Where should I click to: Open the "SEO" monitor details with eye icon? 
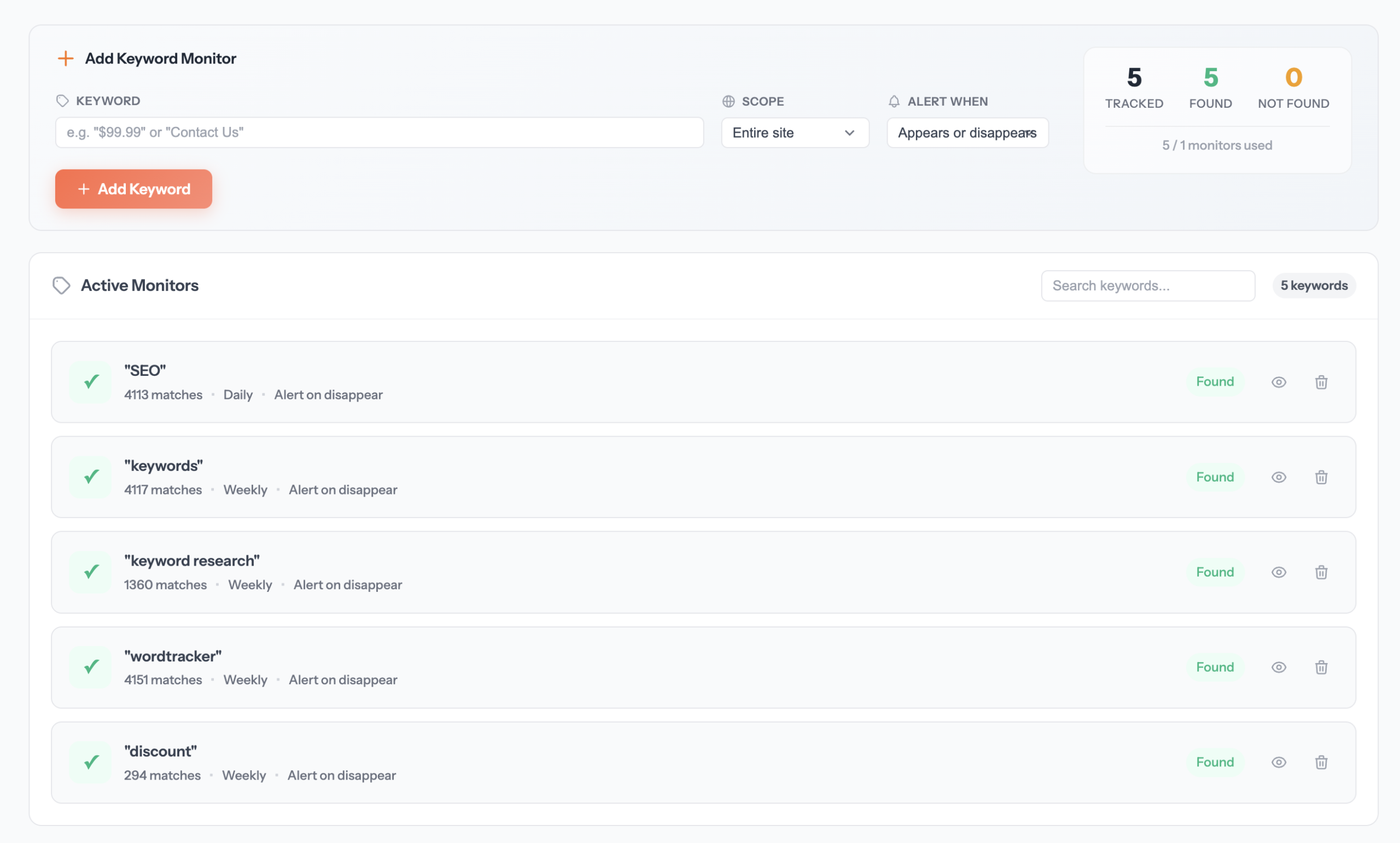(x=1279, y=382)
